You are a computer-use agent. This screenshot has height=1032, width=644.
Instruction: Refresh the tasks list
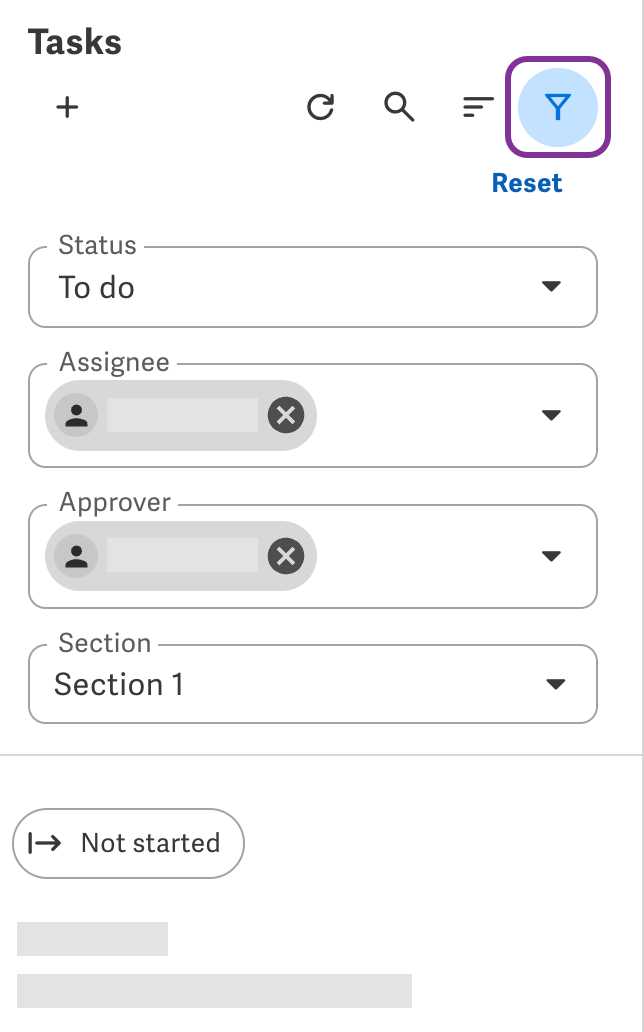pyautogui.click(x=321, y=107)
